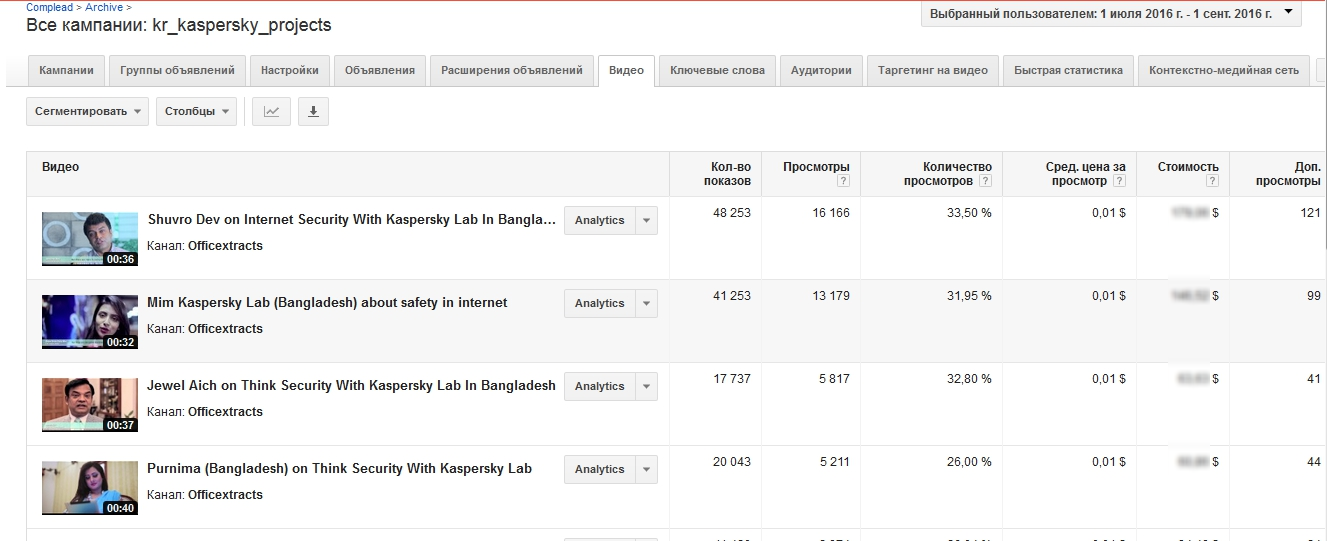Select the Таргетинг на видео tab
Screen dimensions: 1327x541
coord(932,71)
